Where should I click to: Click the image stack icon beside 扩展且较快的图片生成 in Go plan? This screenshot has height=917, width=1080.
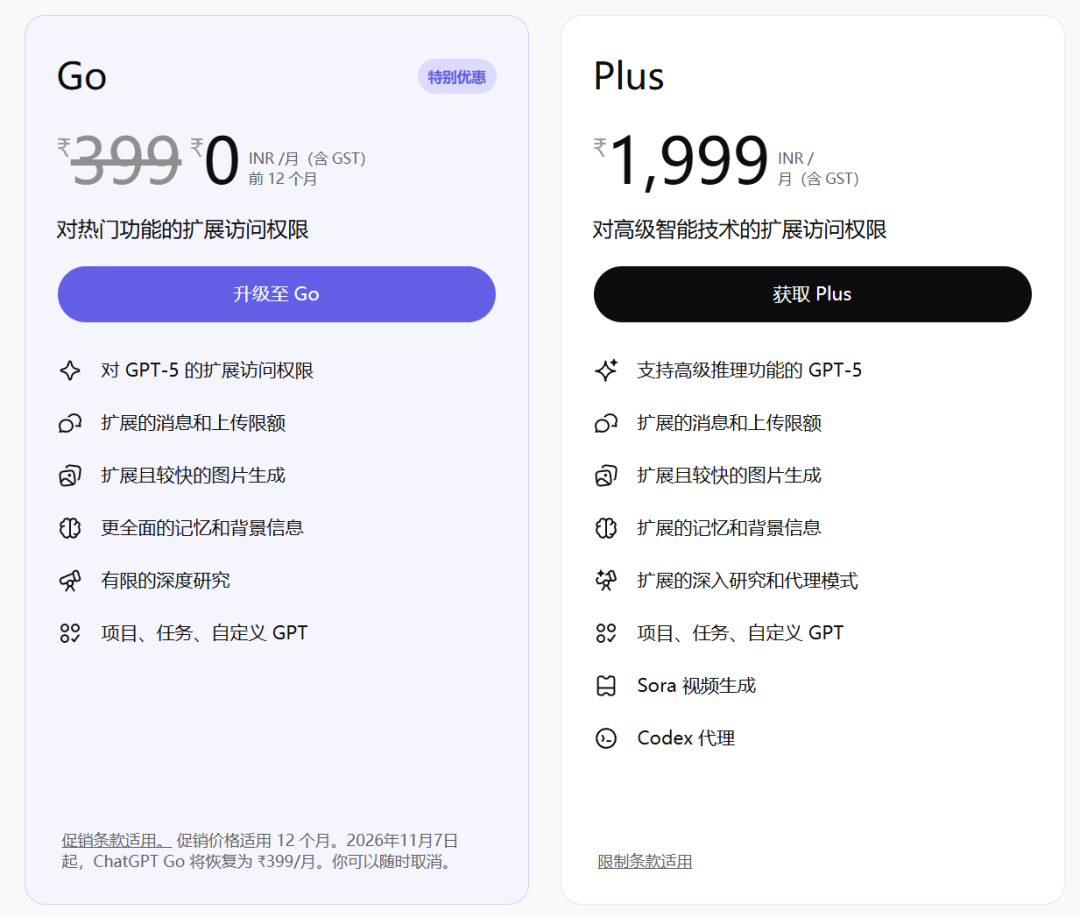click(x=69, y=475)
